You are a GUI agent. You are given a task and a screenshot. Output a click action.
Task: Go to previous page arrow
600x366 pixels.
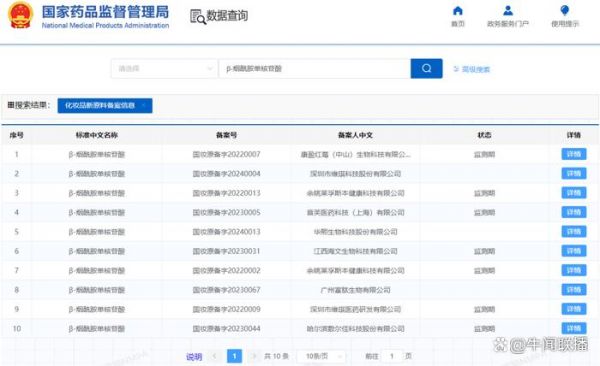click(215, 356)
